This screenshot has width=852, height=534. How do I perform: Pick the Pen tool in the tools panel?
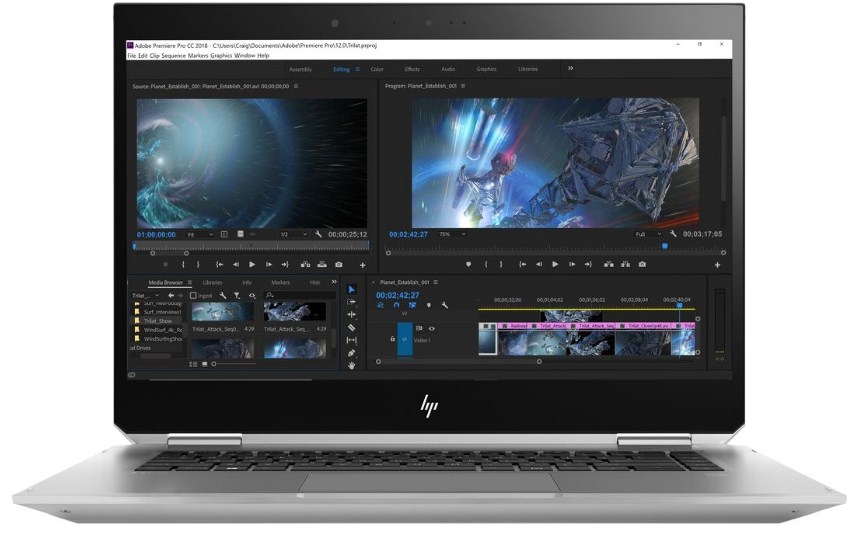tap(351, 353)
